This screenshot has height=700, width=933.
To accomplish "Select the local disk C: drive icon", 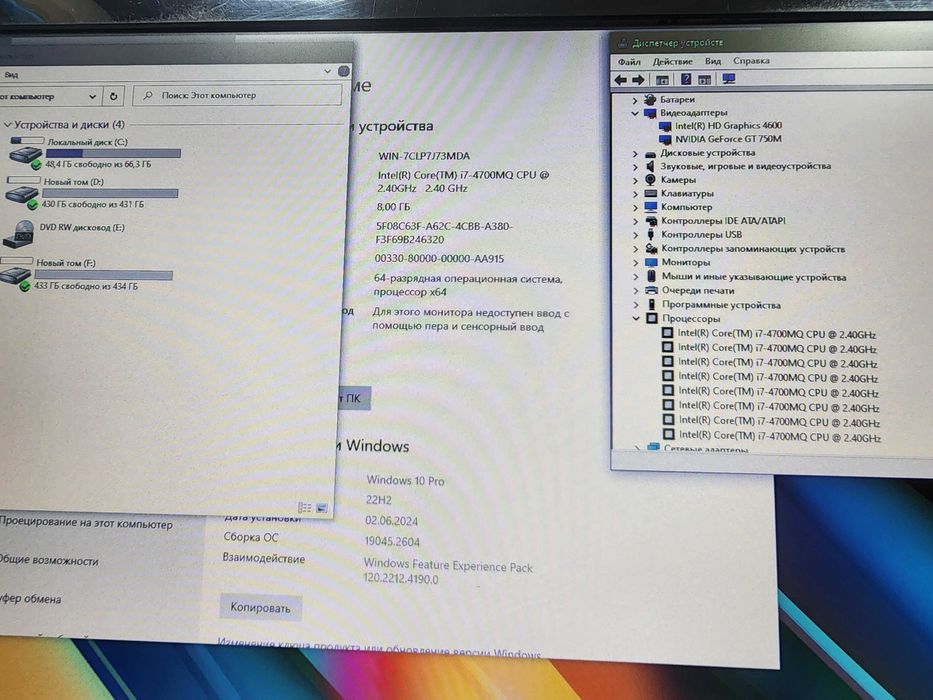I will (26, 155).
